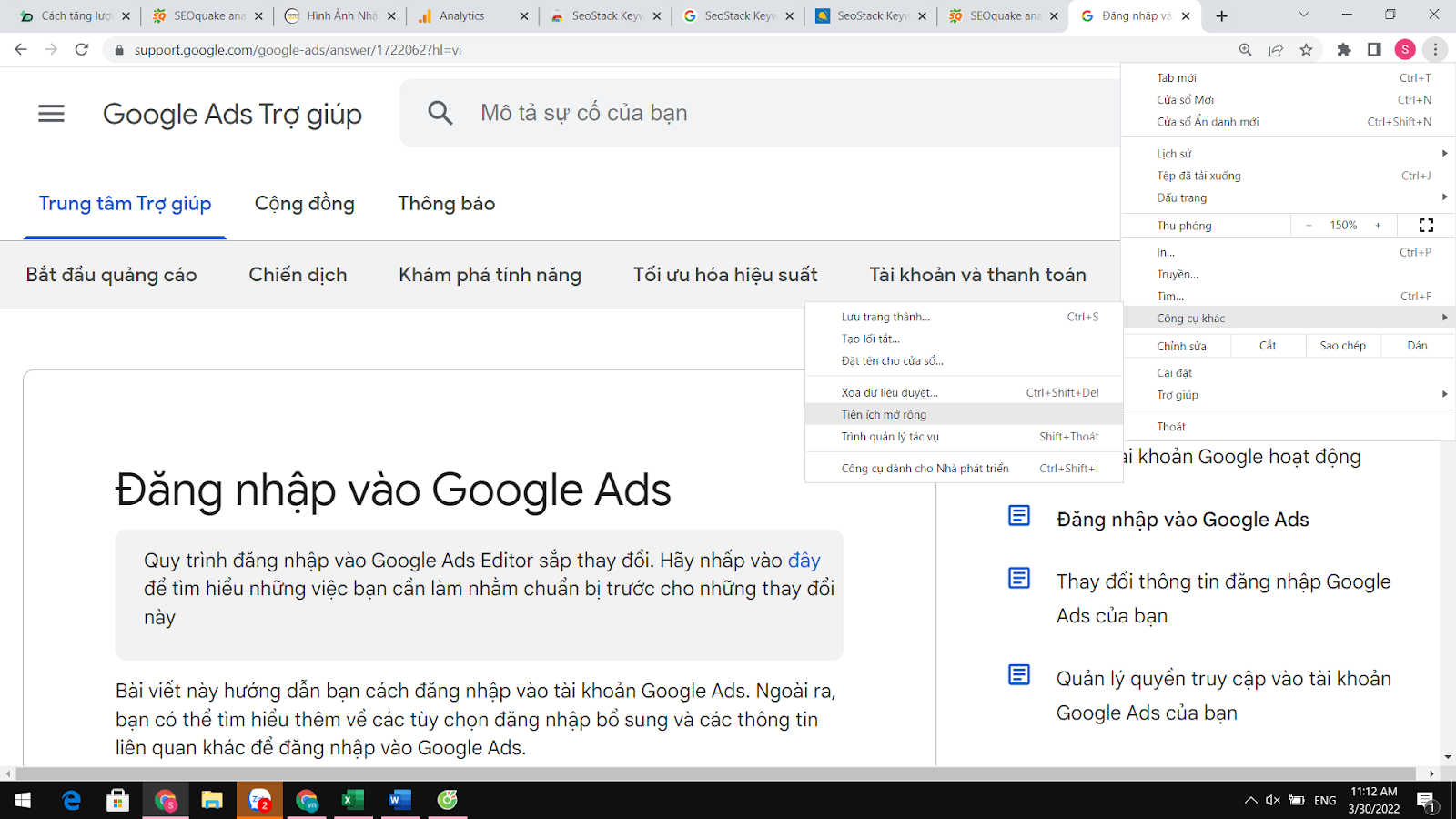Click the browser address bar URL
Viewport: 1456px width, 819px height.
click(x=298, y=50)
